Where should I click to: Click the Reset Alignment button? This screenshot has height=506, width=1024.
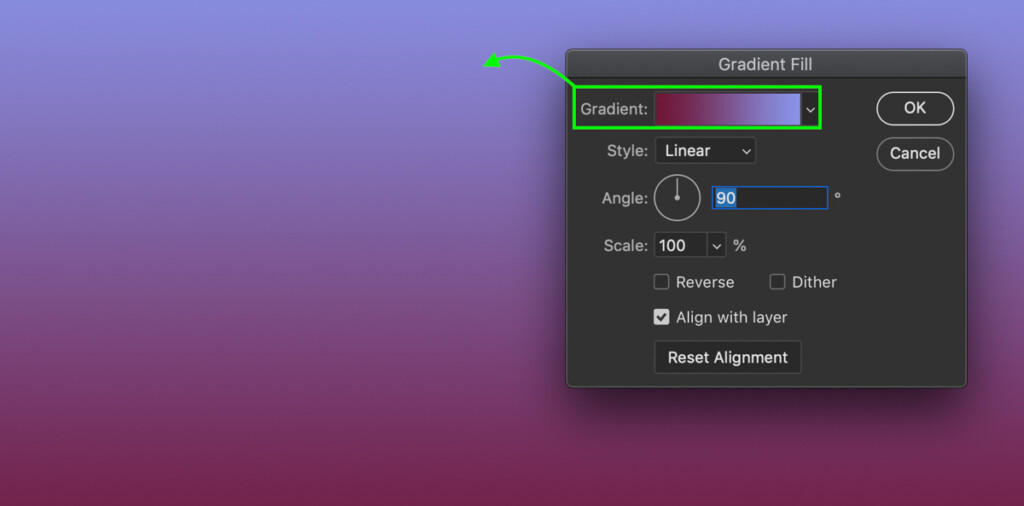click(x=727, y=357)
